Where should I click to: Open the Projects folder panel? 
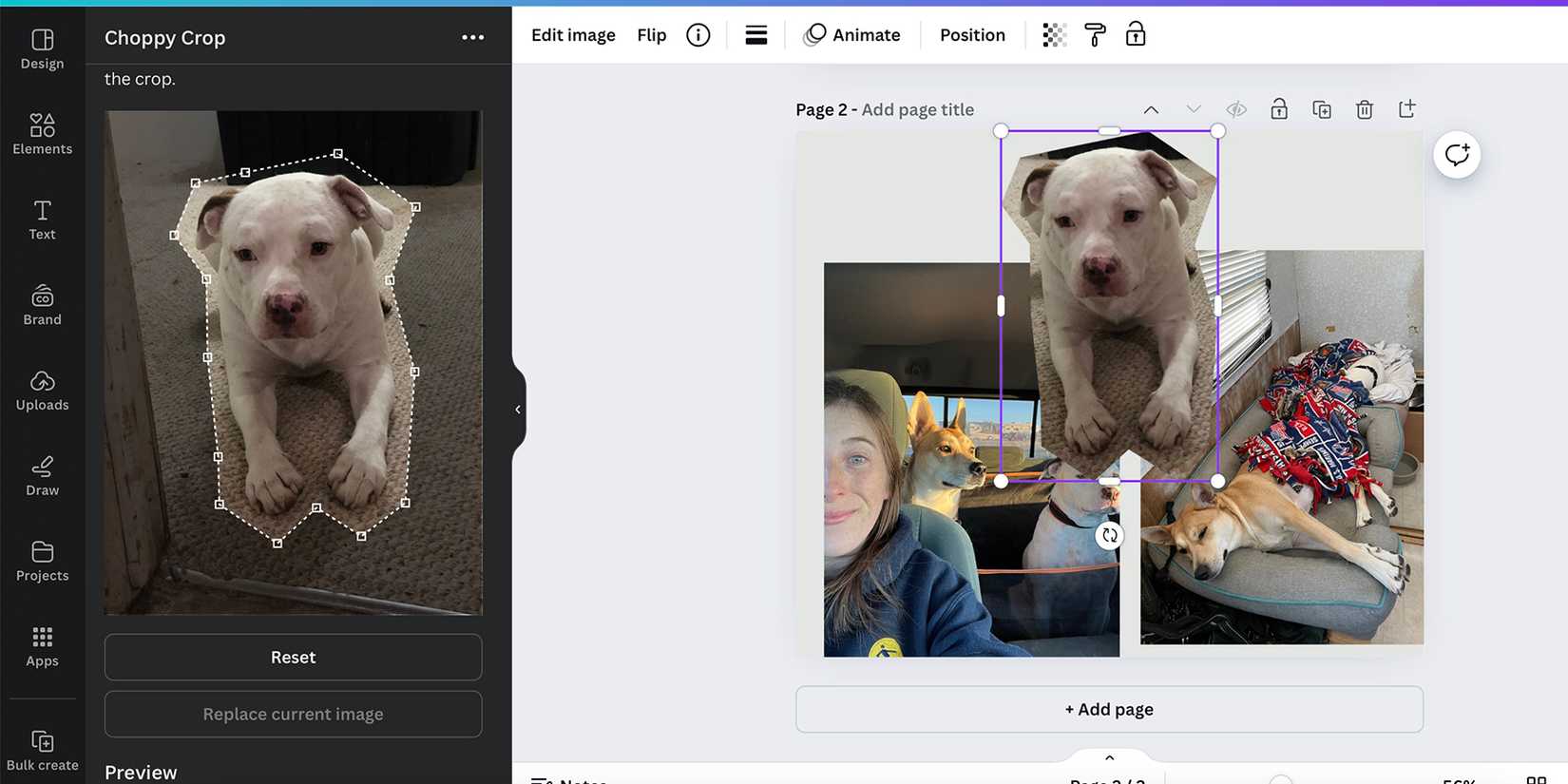[x=42, y=562]
